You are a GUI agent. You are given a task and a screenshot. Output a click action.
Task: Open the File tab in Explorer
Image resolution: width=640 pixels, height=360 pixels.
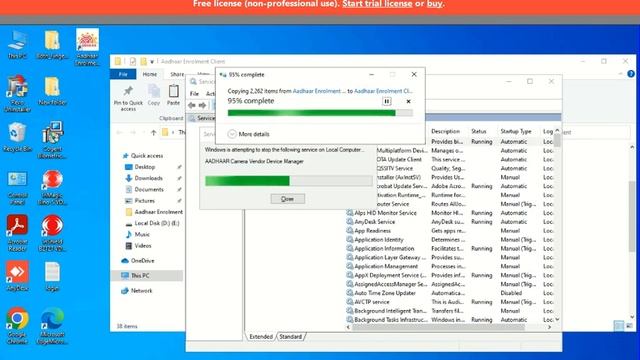point(123,74)
